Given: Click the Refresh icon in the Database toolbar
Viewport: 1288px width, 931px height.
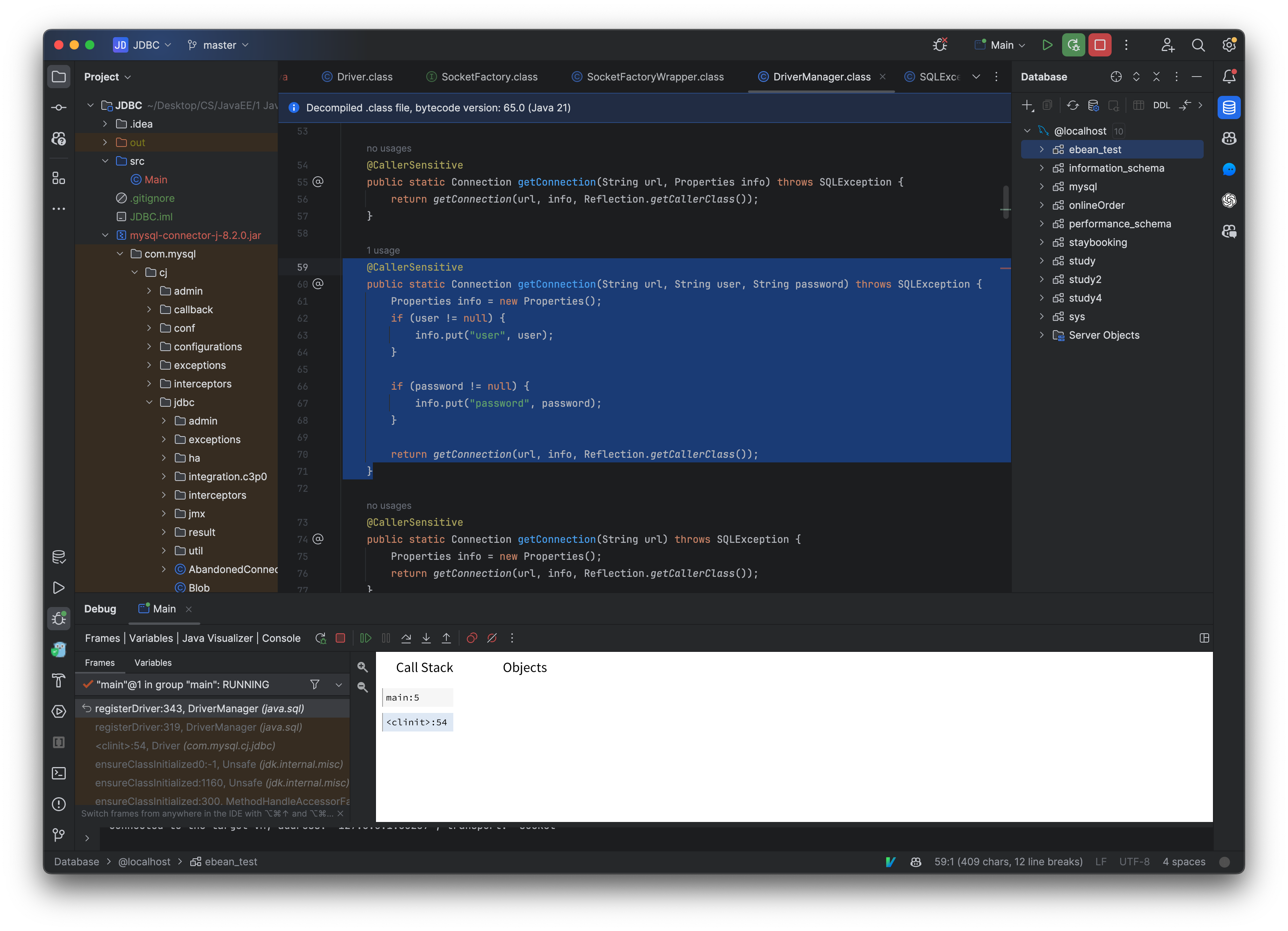Looking at the screenshot, I should [x=1073, y=105].
